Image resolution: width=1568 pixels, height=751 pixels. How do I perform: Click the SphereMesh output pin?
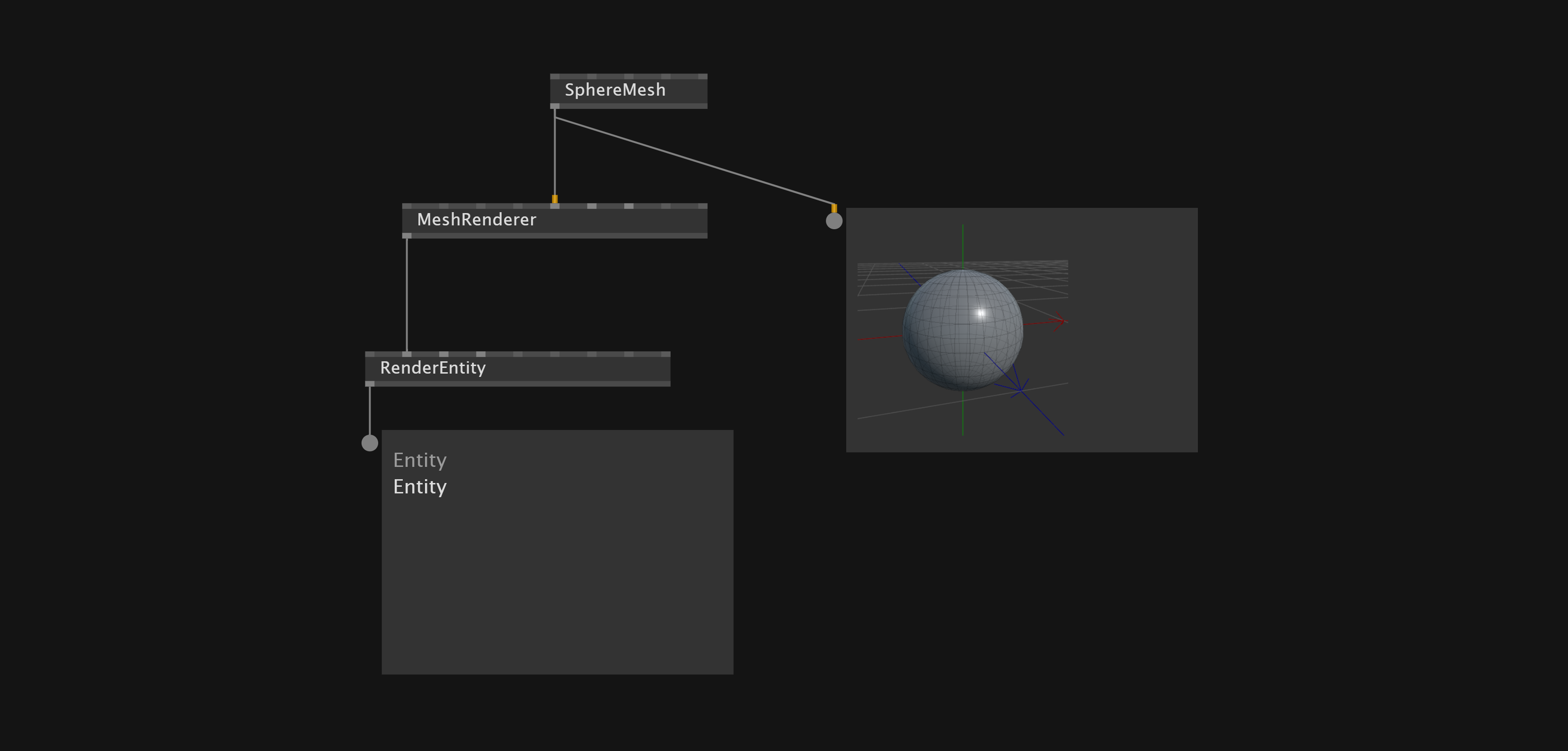tap(555, 107)
